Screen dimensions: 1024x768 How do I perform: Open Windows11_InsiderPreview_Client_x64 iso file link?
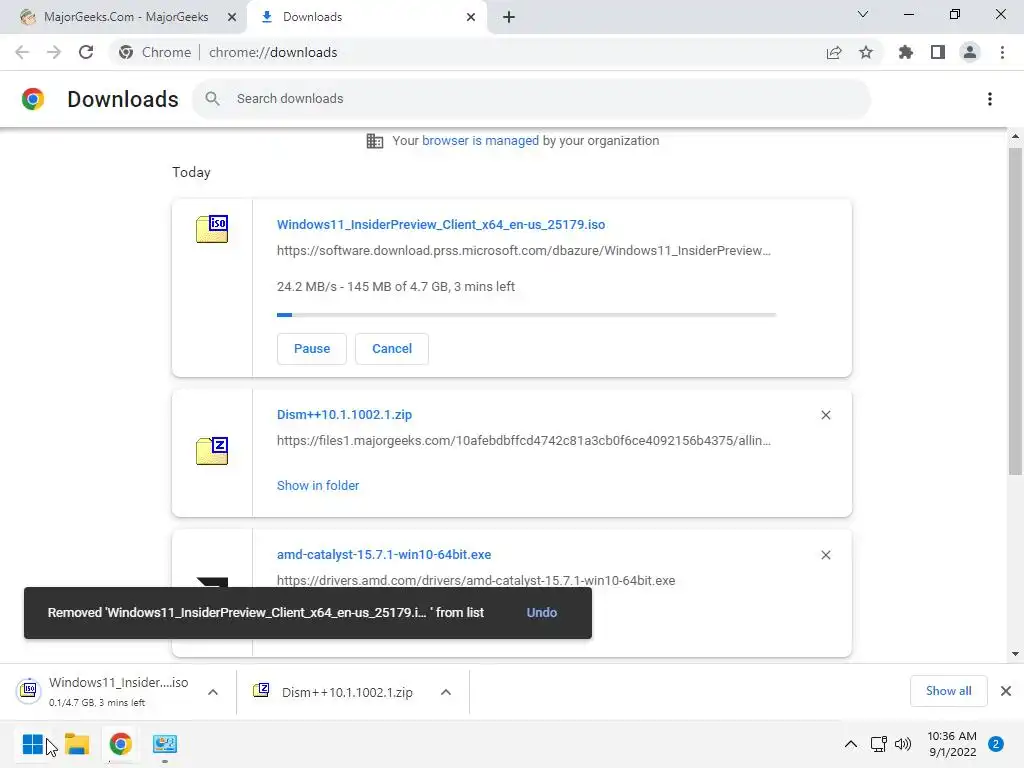[x=441, y=225]
